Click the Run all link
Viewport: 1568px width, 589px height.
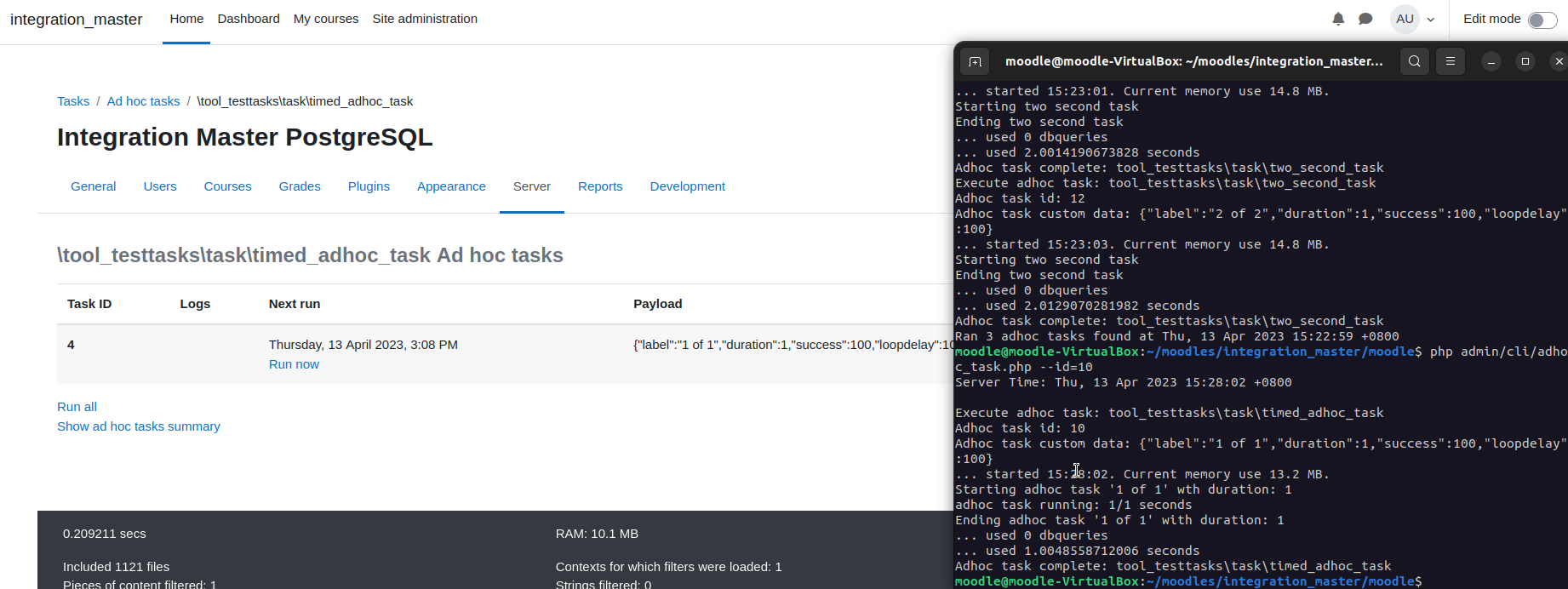point(77,407)
